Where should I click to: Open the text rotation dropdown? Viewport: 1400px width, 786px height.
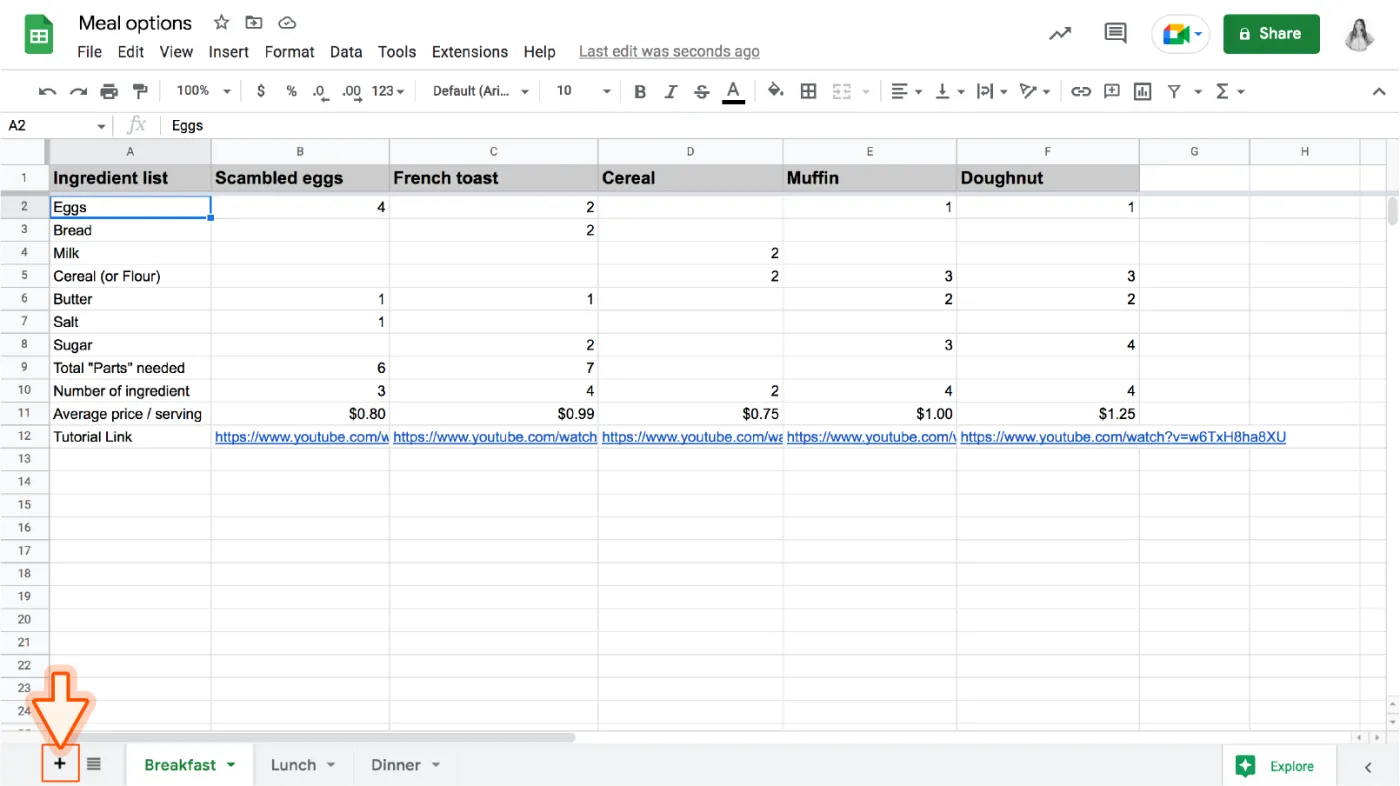(1034, 91)
